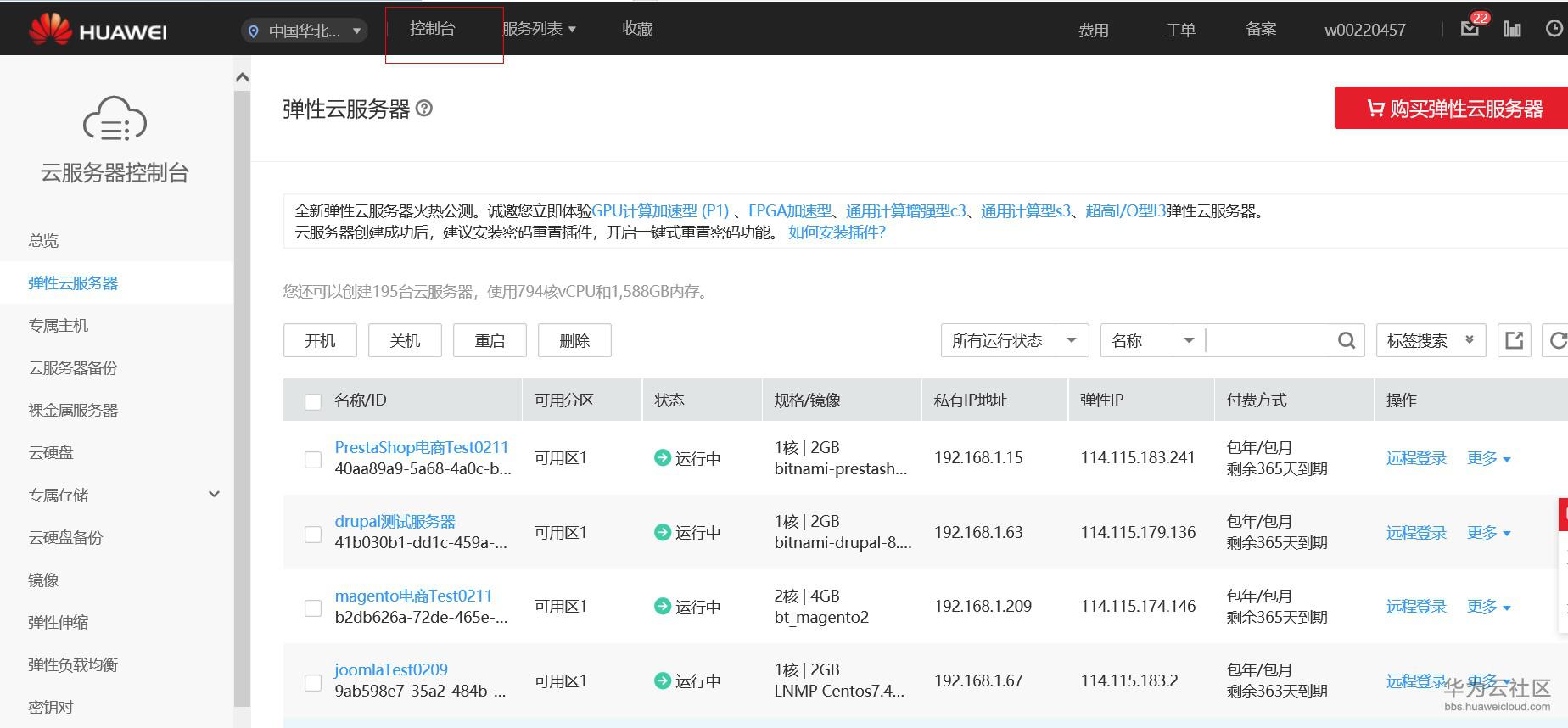Expand the 服务列表 dropdown menu

tap(540, 29)
